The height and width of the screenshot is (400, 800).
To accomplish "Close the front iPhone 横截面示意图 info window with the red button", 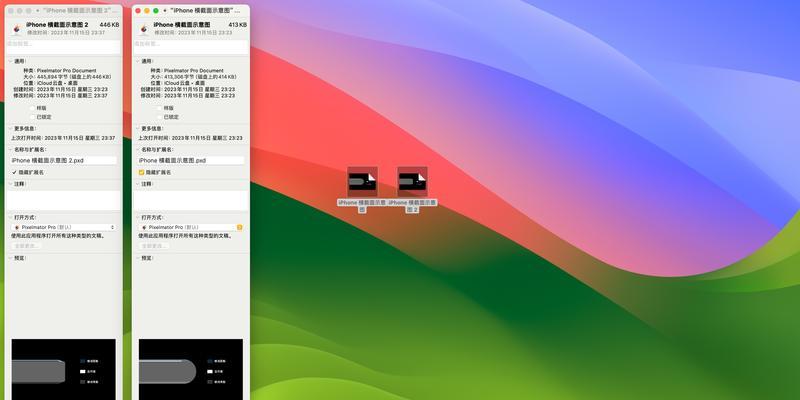I will tap(138, 11).
